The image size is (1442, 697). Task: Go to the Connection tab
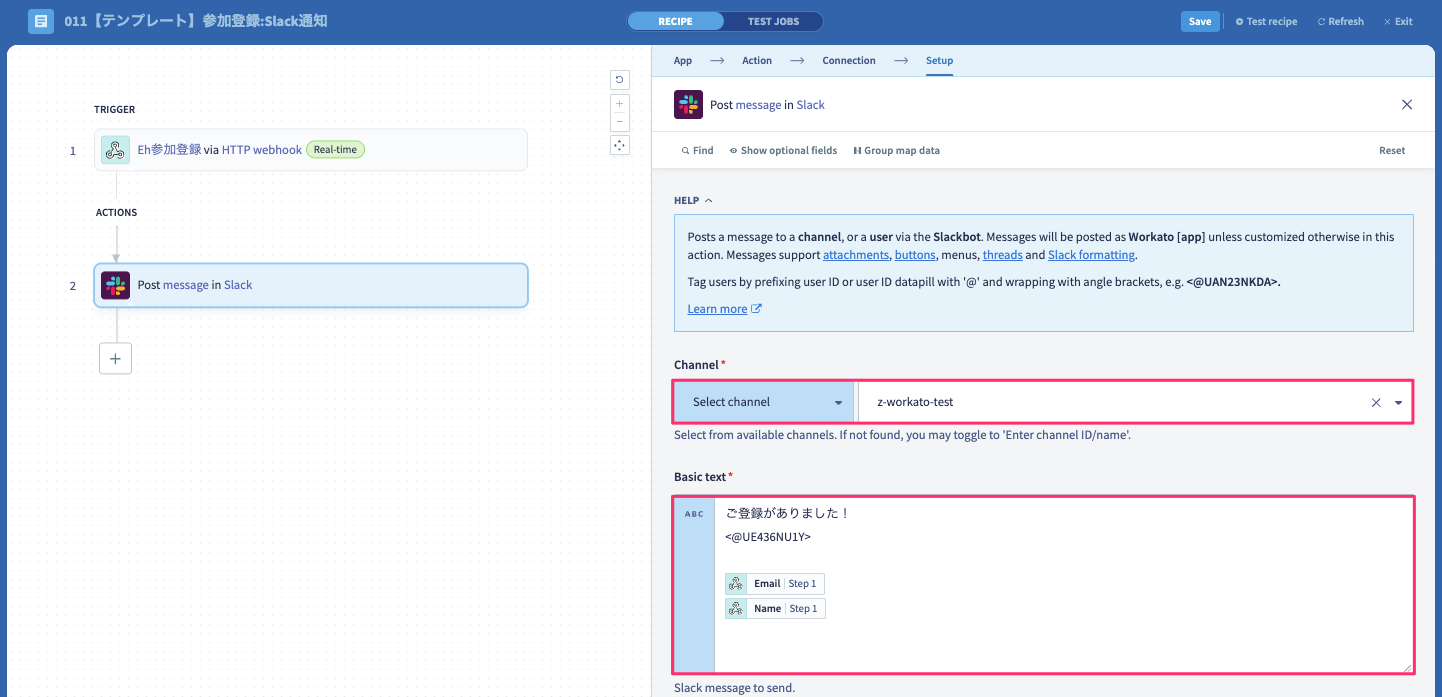pyautogui.click(x=849, y=61)
